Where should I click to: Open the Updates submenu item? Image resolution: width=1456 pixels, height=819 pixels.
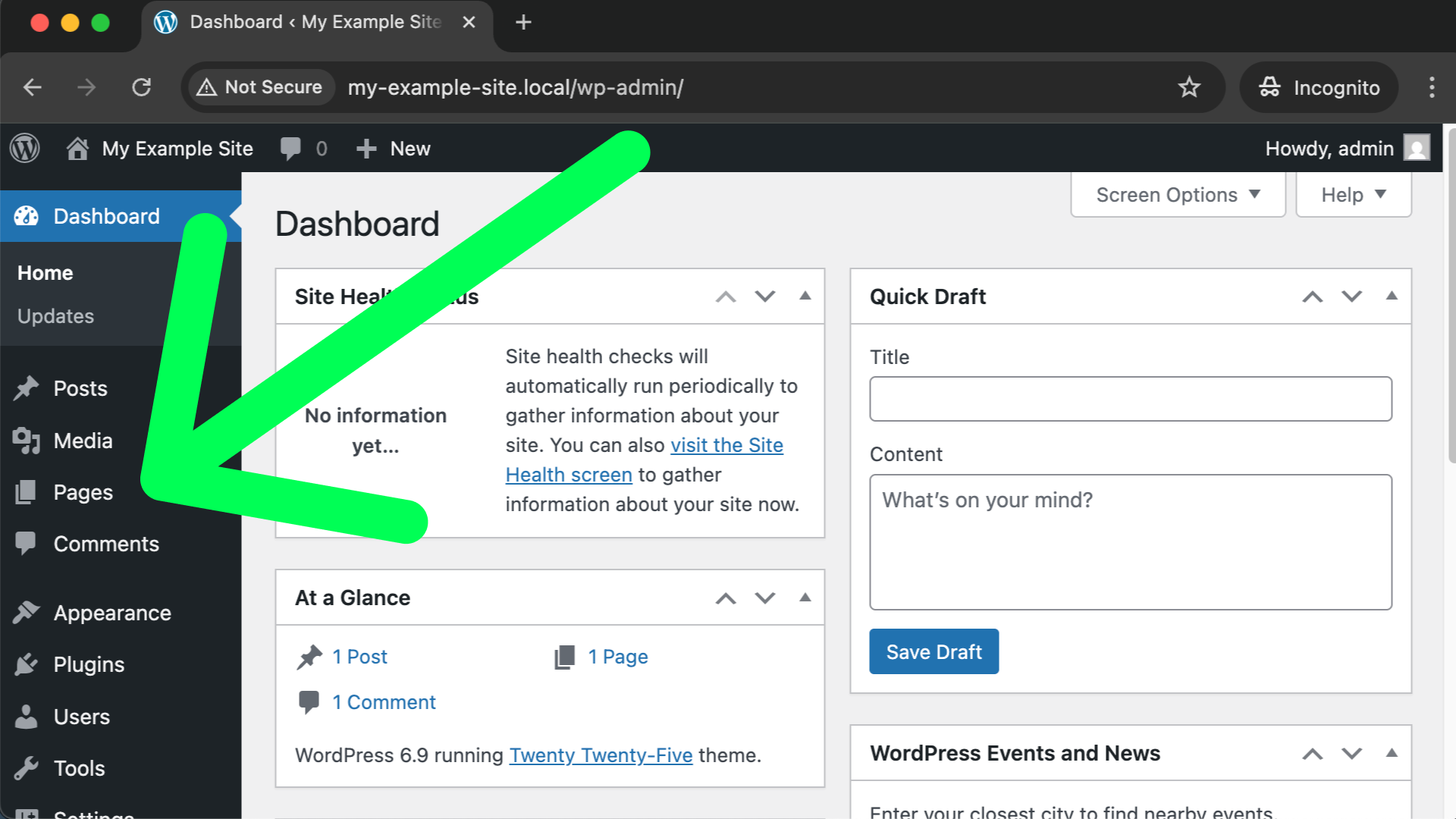pyautogui.click(x=55, y=316)
